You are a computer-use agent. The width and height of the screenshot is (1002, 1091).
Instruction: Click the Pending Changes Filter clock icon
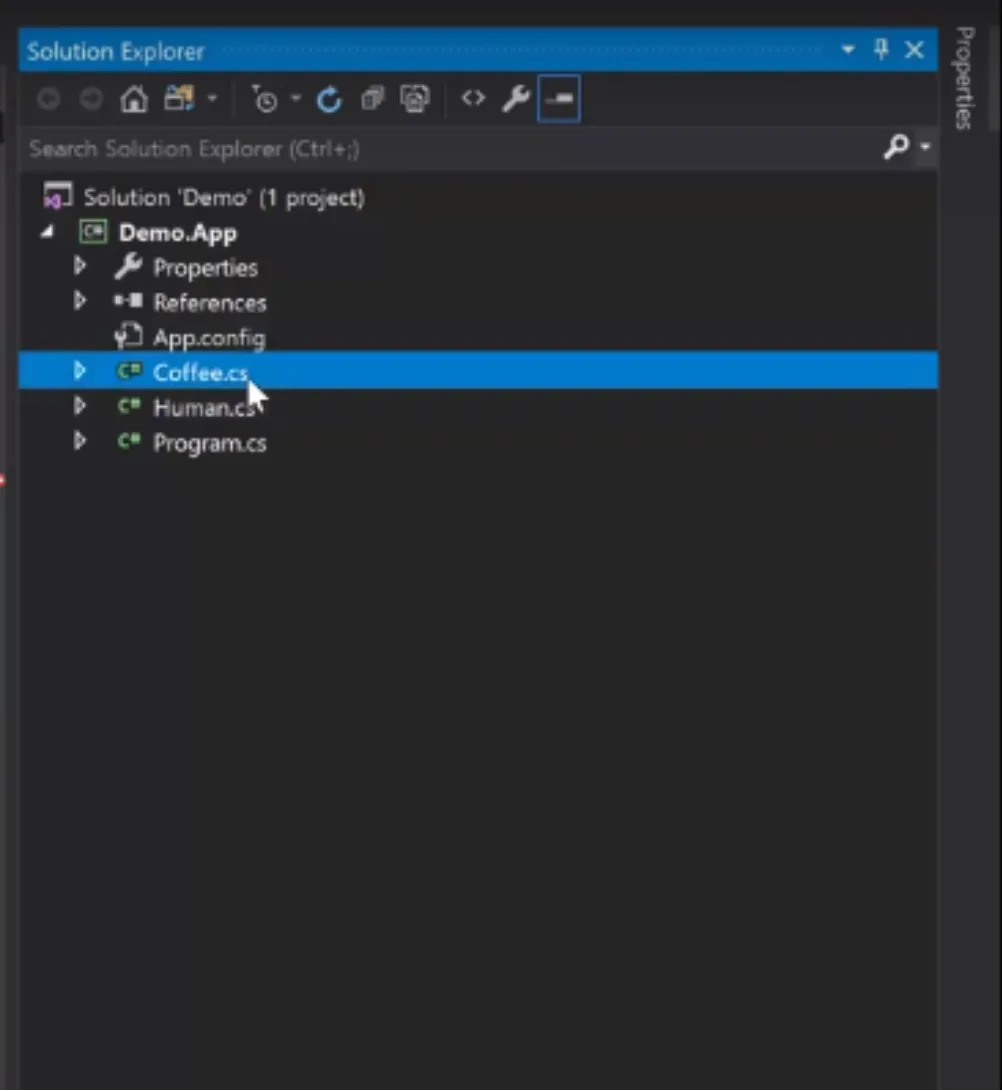[265, 99]
